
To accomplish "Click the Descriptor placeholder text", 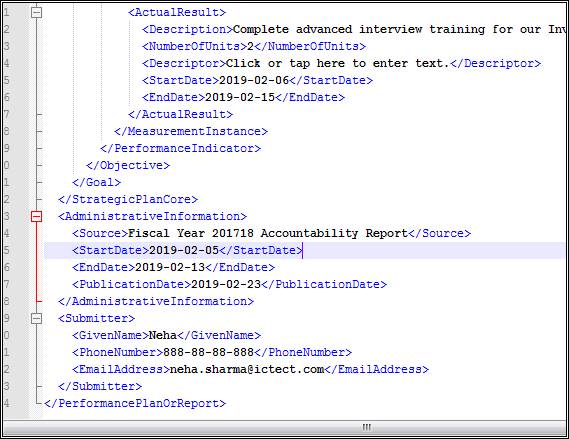I will coord(337,63).
